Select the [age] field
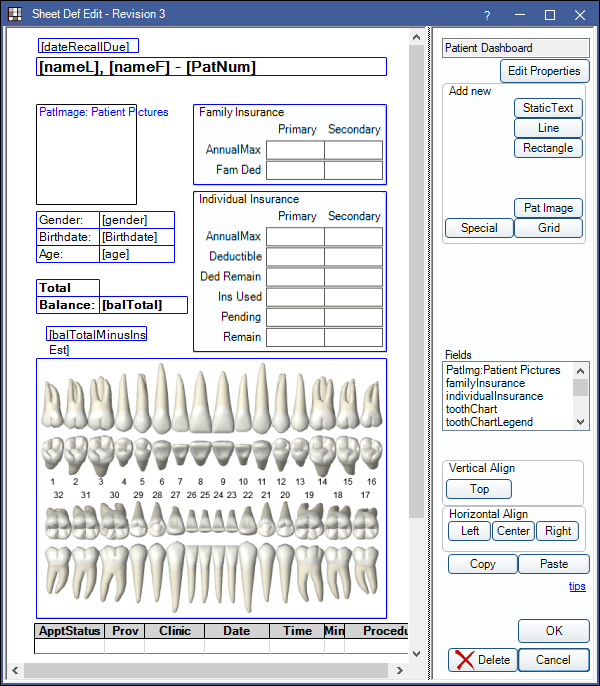600x686 pixels. pos(137,254)
